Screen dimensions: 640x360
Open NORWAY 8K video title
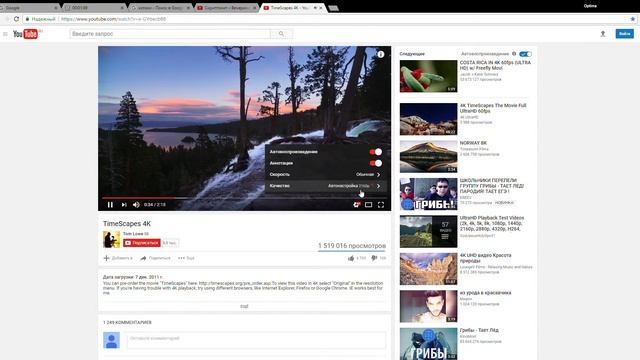coord(473,143)
